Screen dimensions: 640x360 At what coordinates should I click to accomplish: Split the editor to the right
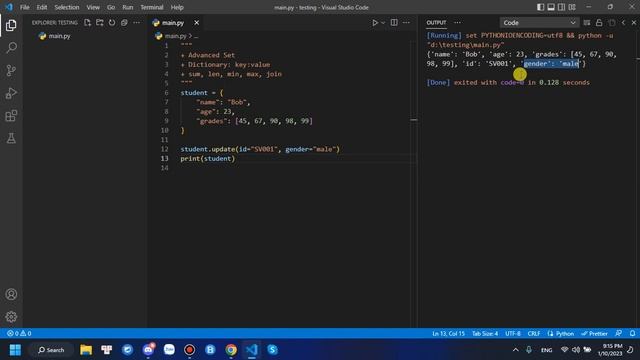click(394, 23)
